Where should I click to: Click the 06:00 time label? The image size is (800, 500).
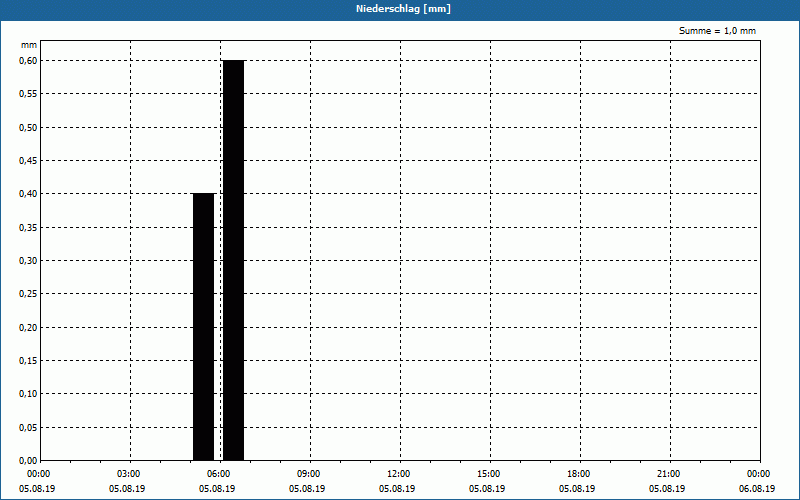click(217, 474)
